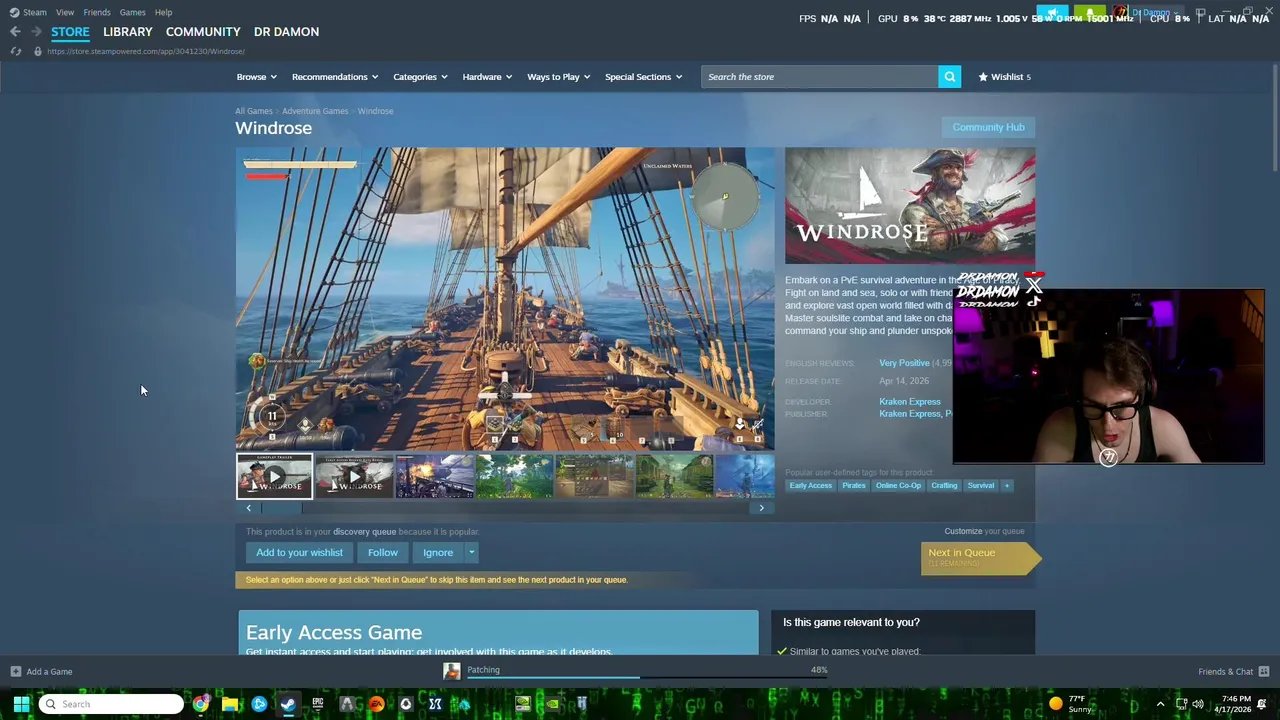
Task: Open the weather widget showing 77°F
Action: click(1071, 704)
